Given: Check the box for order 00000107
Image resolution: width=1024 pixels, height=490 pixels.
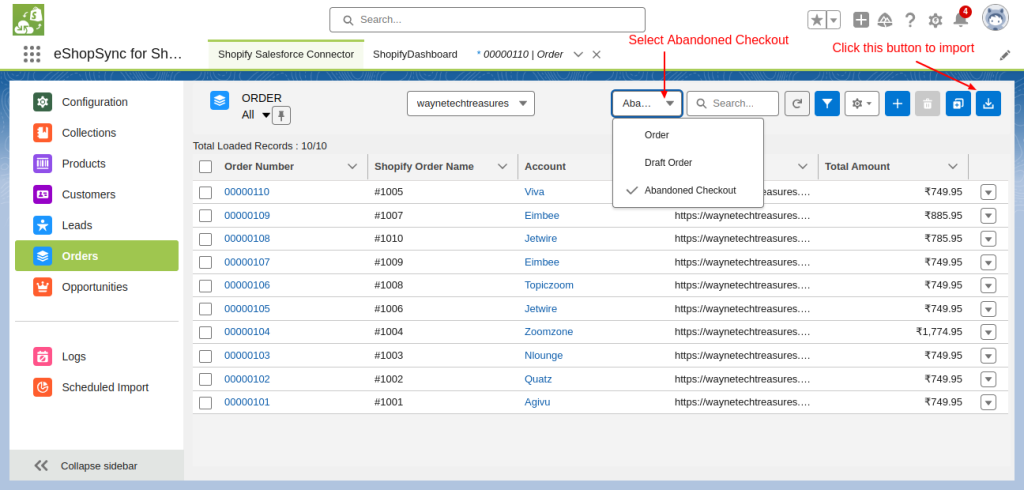Looking at the screenshot, I should click(206, 262).
